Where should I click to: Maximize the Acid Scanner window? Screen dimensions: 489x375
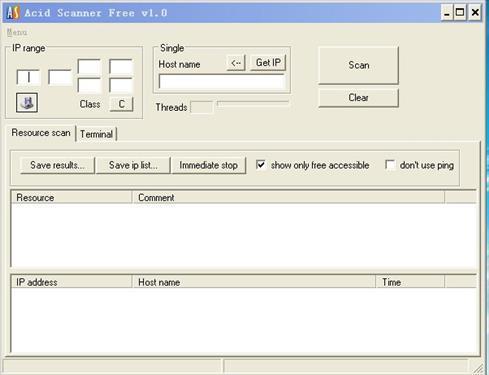point(460,13)
